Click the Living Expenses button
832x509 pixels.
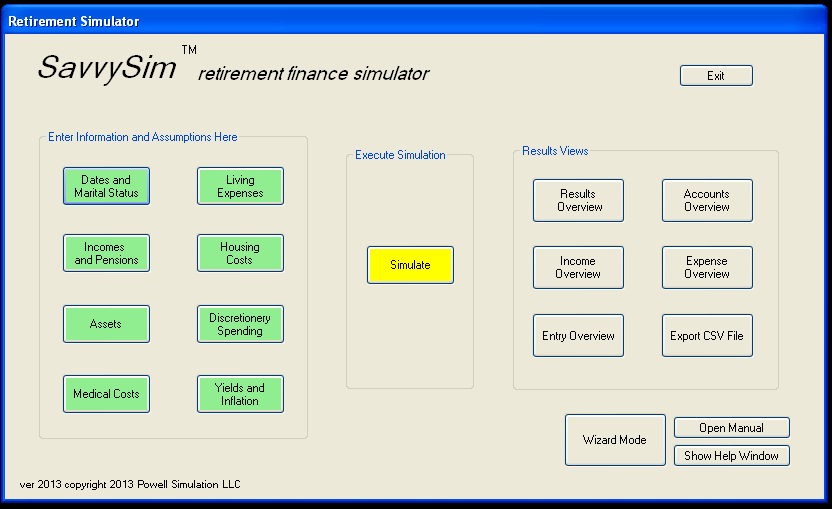click(240, 186)
